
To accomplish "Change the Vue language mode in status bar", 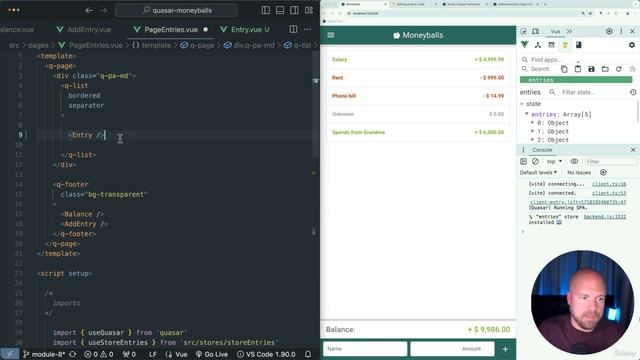I will [x=177, y=354].
